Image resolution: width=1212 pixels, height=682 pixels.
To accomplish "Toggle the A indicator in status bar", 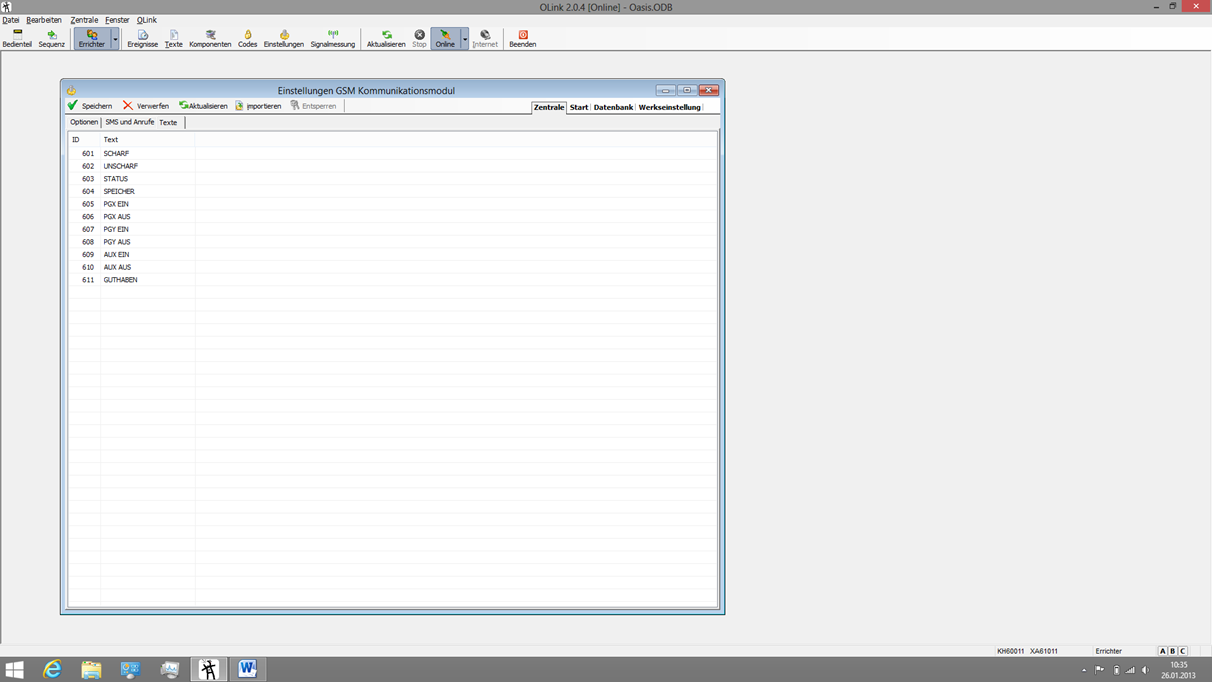I will tap(1162, 651).
